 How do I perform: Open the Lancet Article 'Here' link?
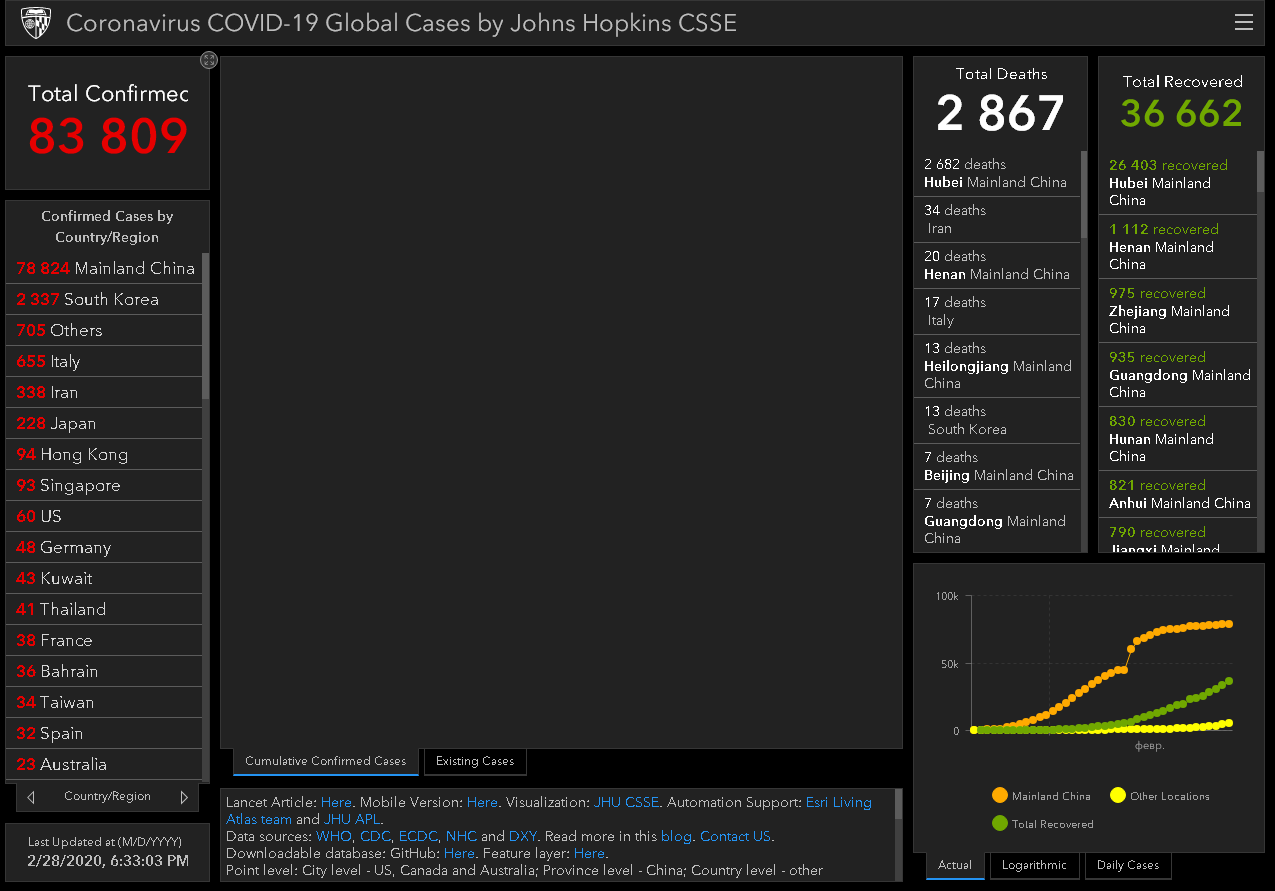click(336, 802)
